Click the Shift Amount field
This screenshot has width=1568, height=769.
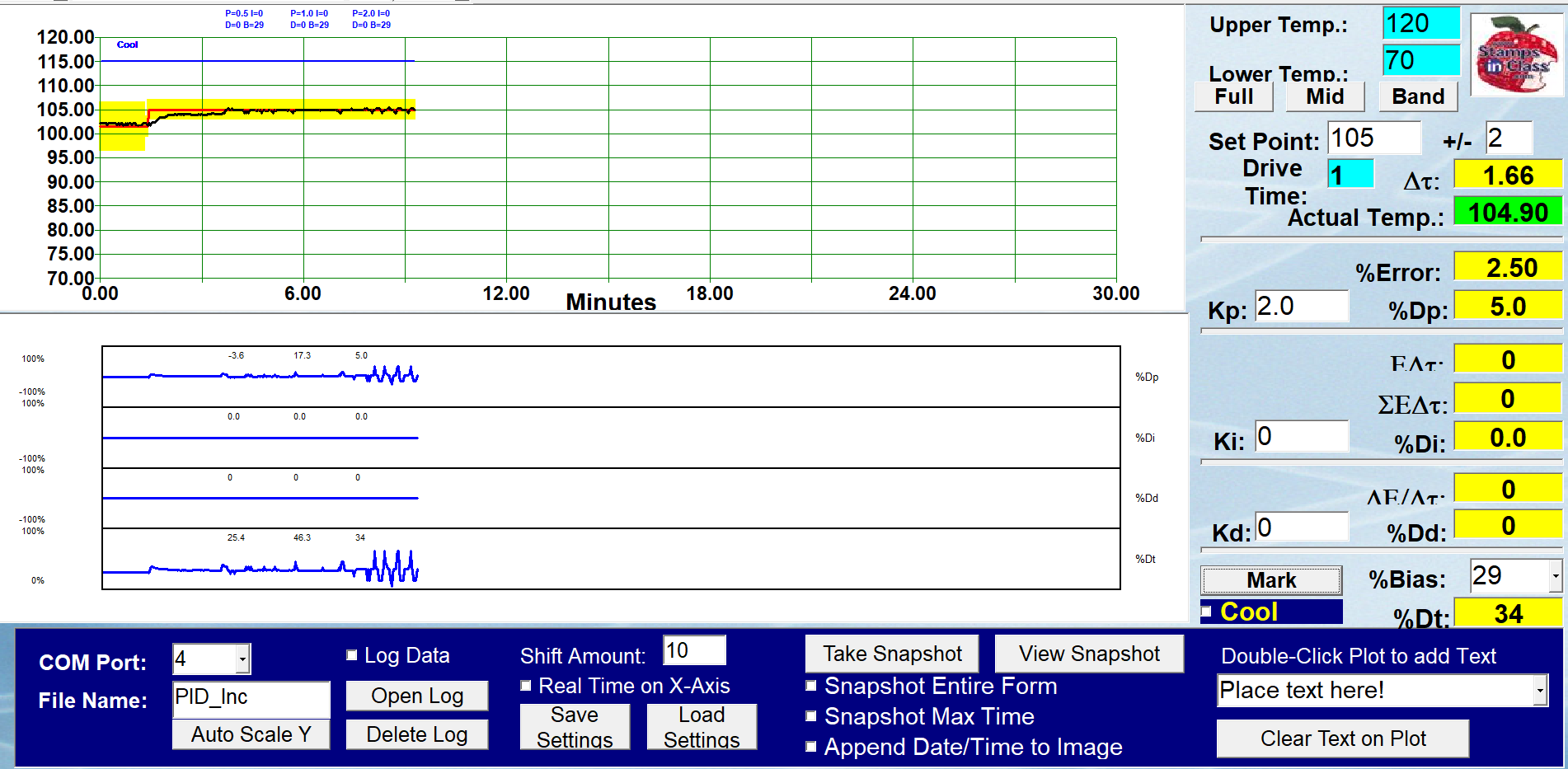(x=694, y=650)
